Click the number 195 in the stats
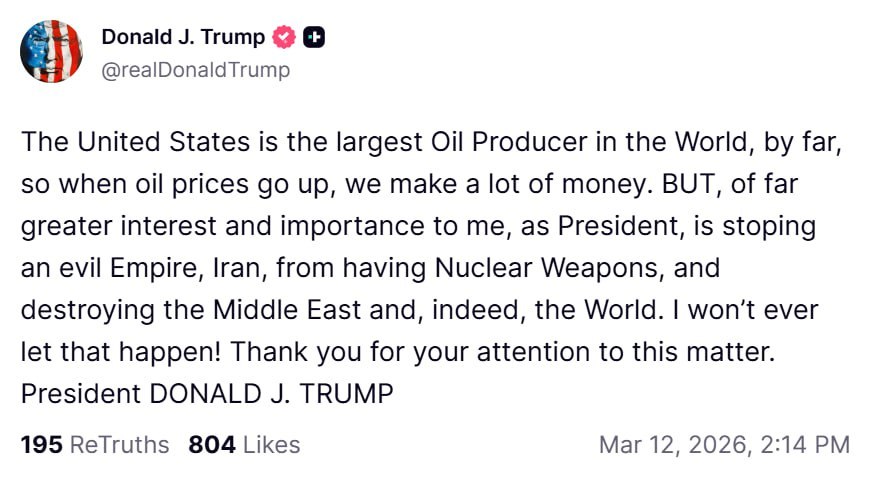Viewport: 871px width, 482px height. pos(42,445)
